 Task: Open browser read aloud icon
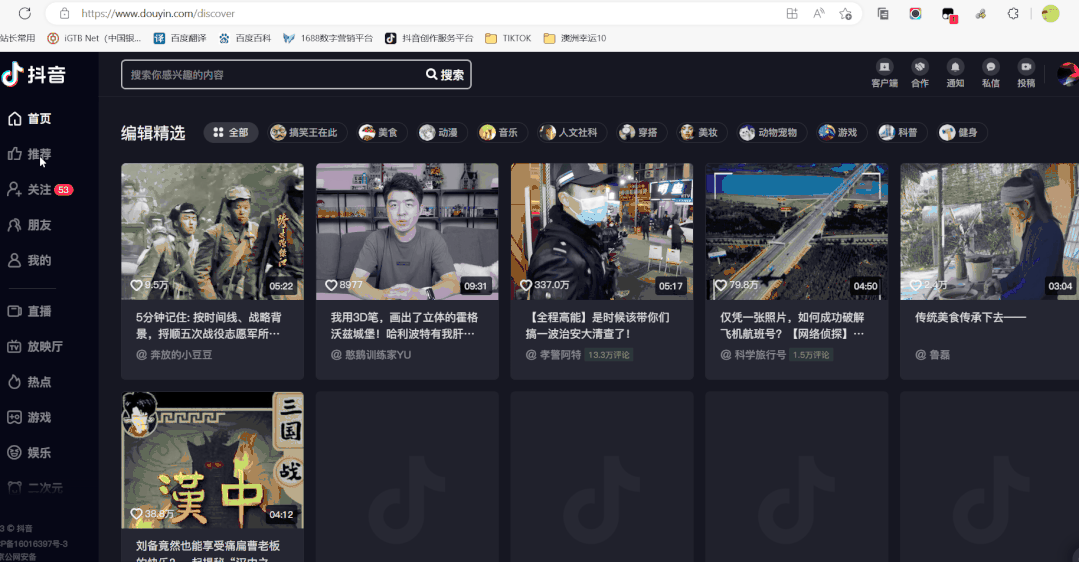pyautogui.click(x=819, y=13)
